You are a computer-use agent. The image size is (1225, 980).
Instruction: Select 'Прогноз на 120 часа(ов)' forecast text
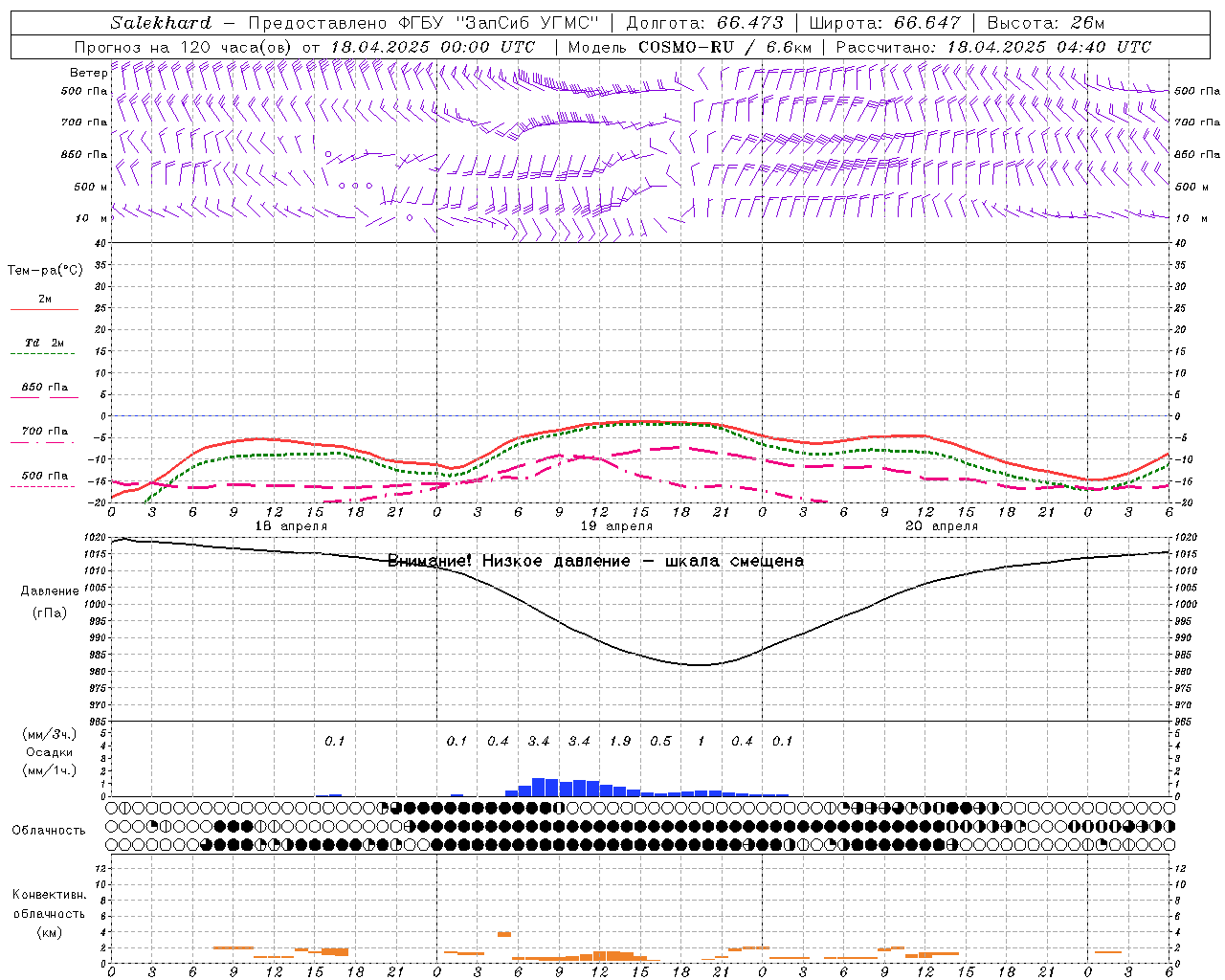pyautogui.click(x=185, y=47)
